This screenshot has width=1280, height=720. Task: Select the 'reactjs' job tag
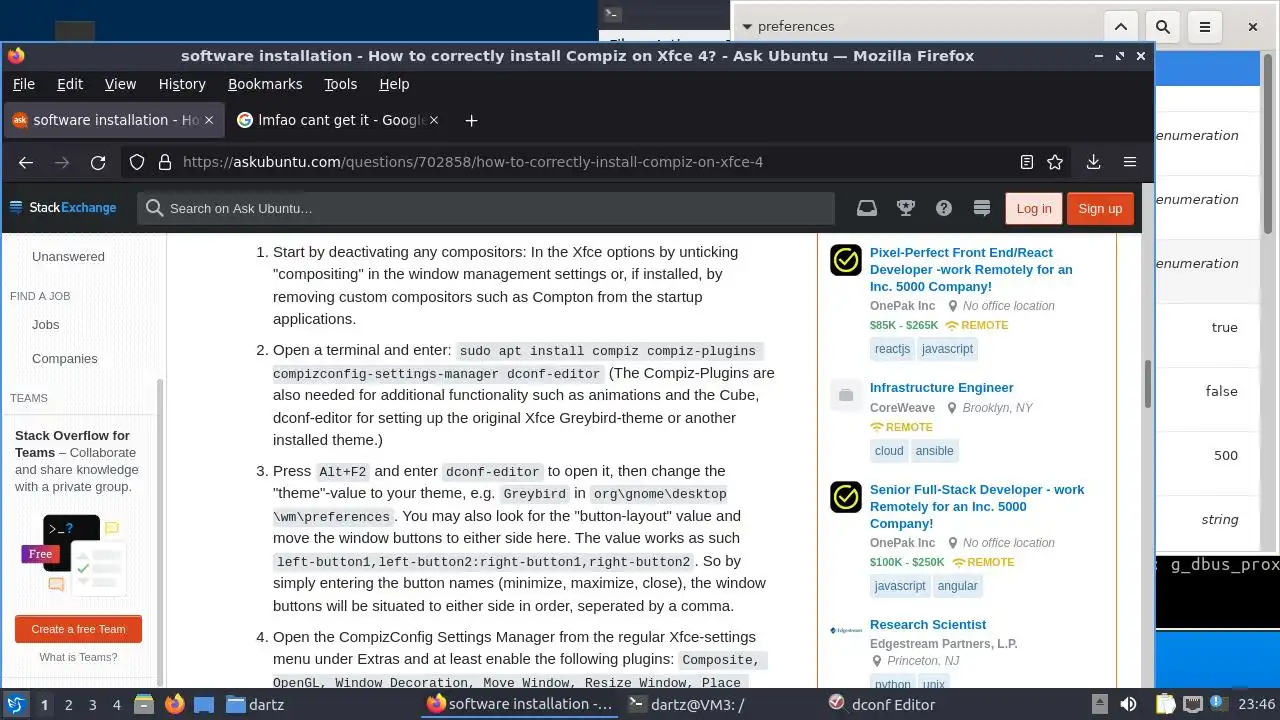(x=892, y=349)
